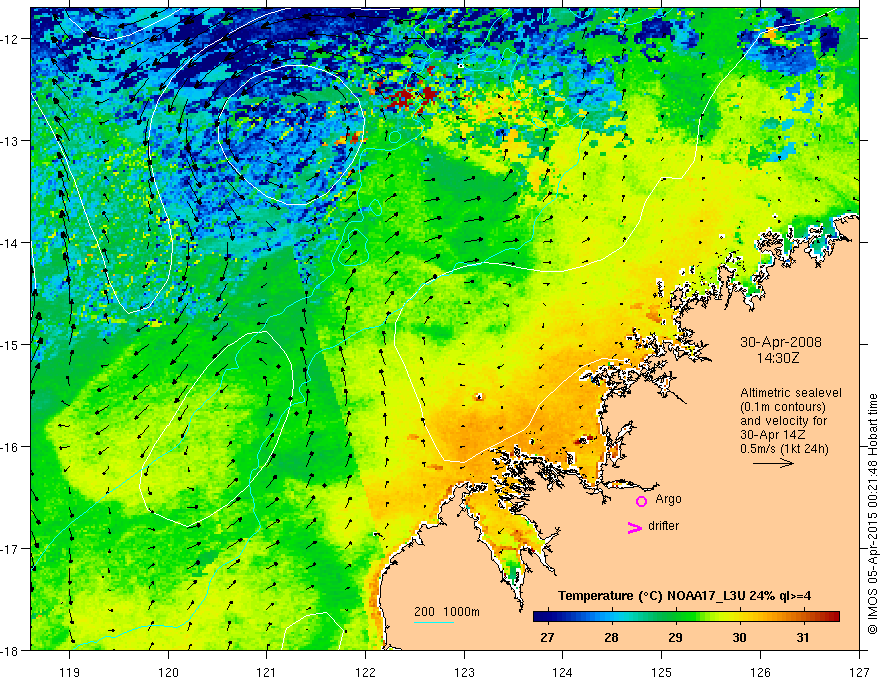Click the longitude label 124
Screen dimensions: 880x680
562,672
